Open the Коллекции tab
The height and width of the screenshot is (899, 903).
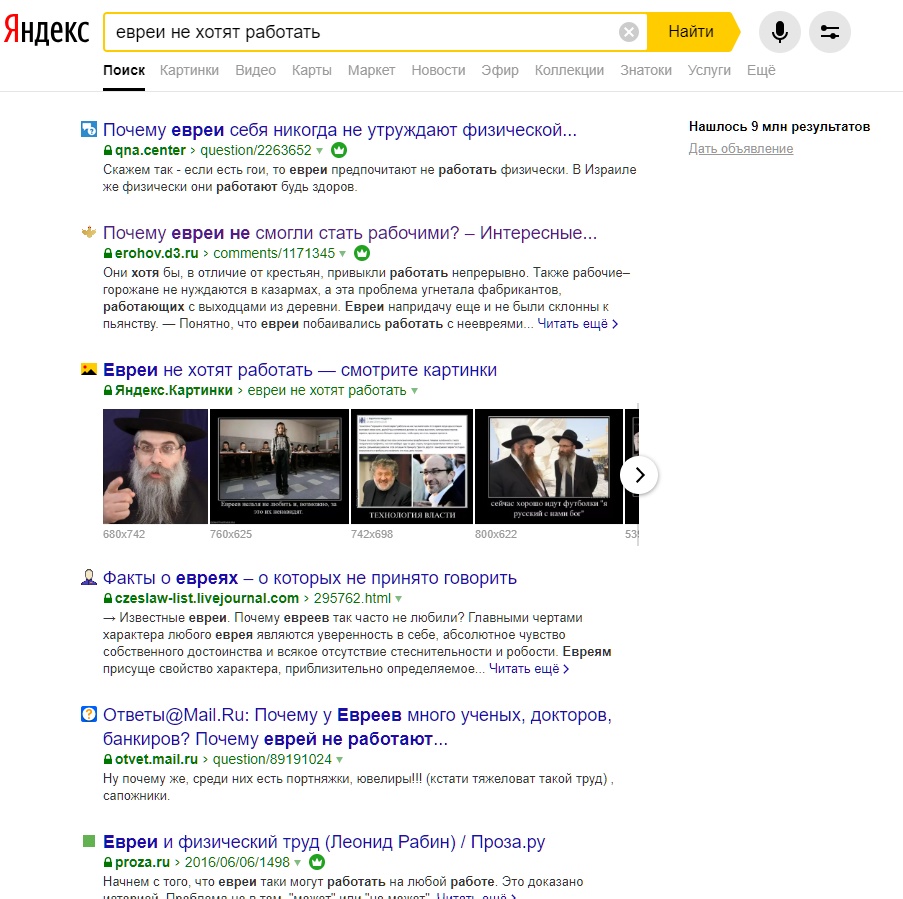tap(569, 70)
